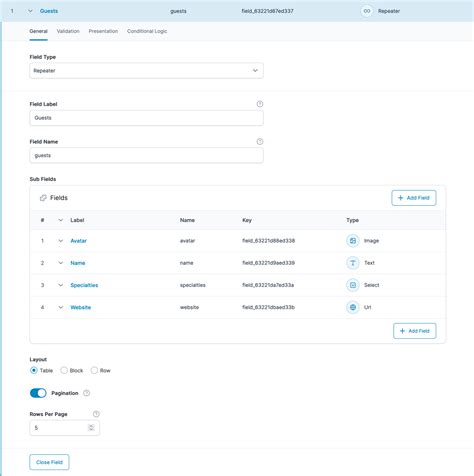Image resolution: width=474 pixels, height=476 pixels.
Task: Expand the Avatar sub field chevron
Action: click(x=61, y=241)
